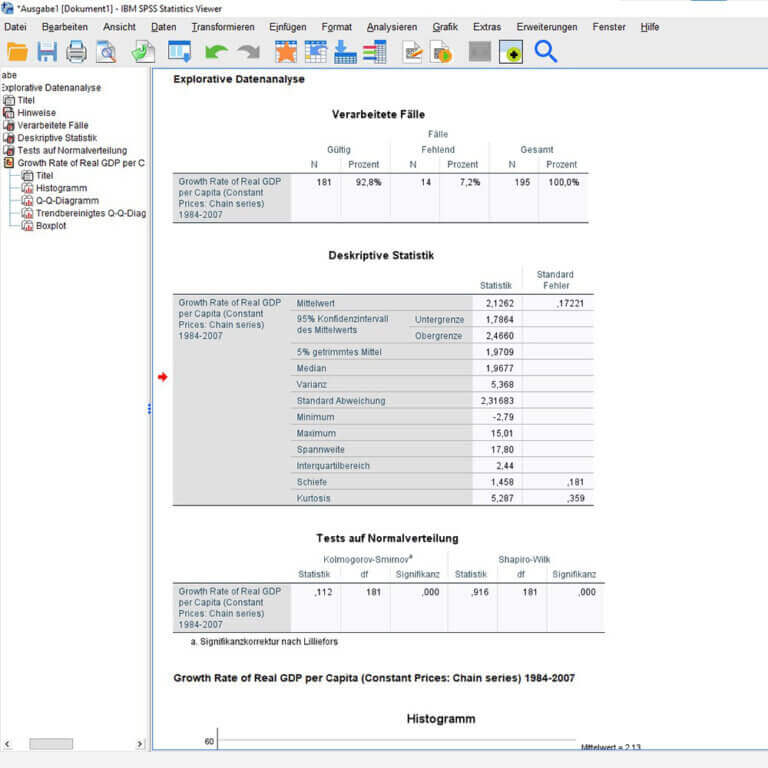The height and width of the screenshot is (768, 768).
Task: Open Print Preview from the toolbar
Action: [x=106, y=52]
